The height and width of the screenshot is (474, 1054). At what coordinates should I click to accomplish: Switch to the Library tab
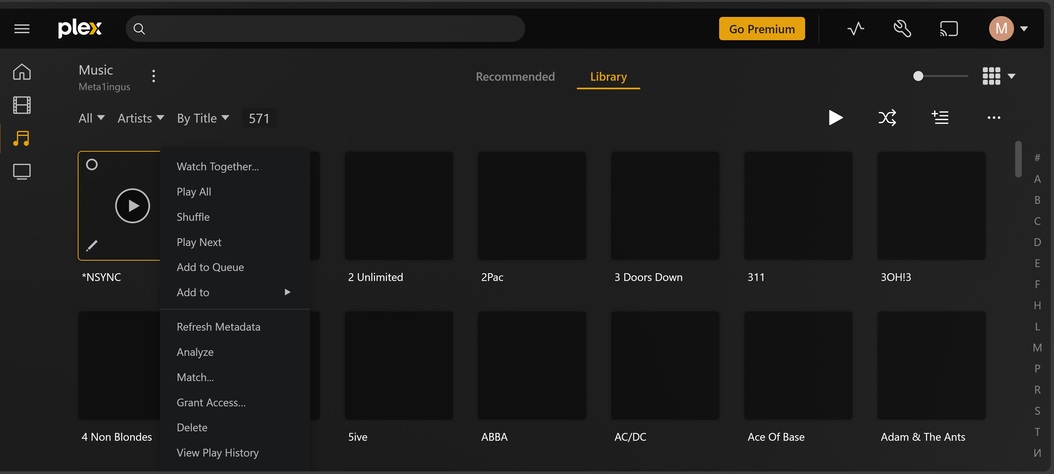[x=608, y=77]
